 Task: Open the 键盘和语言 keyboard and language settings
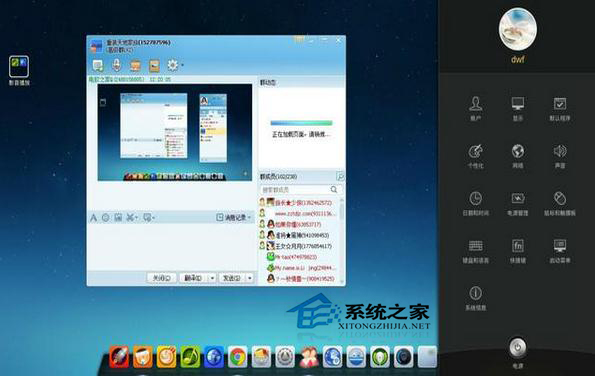coord(475,250)
